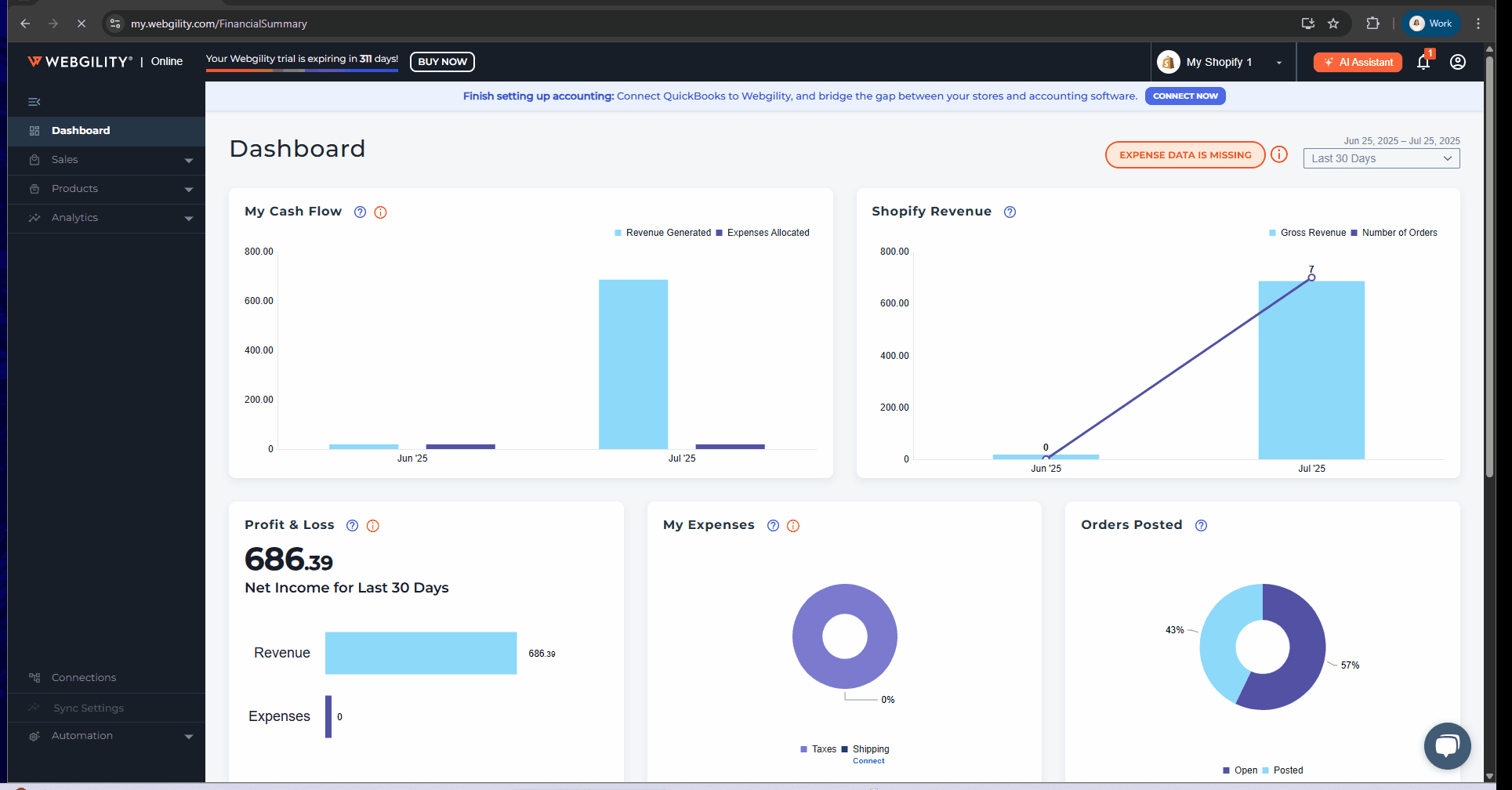Click the CONNECT NOW button

click(x=1184, y=96)
